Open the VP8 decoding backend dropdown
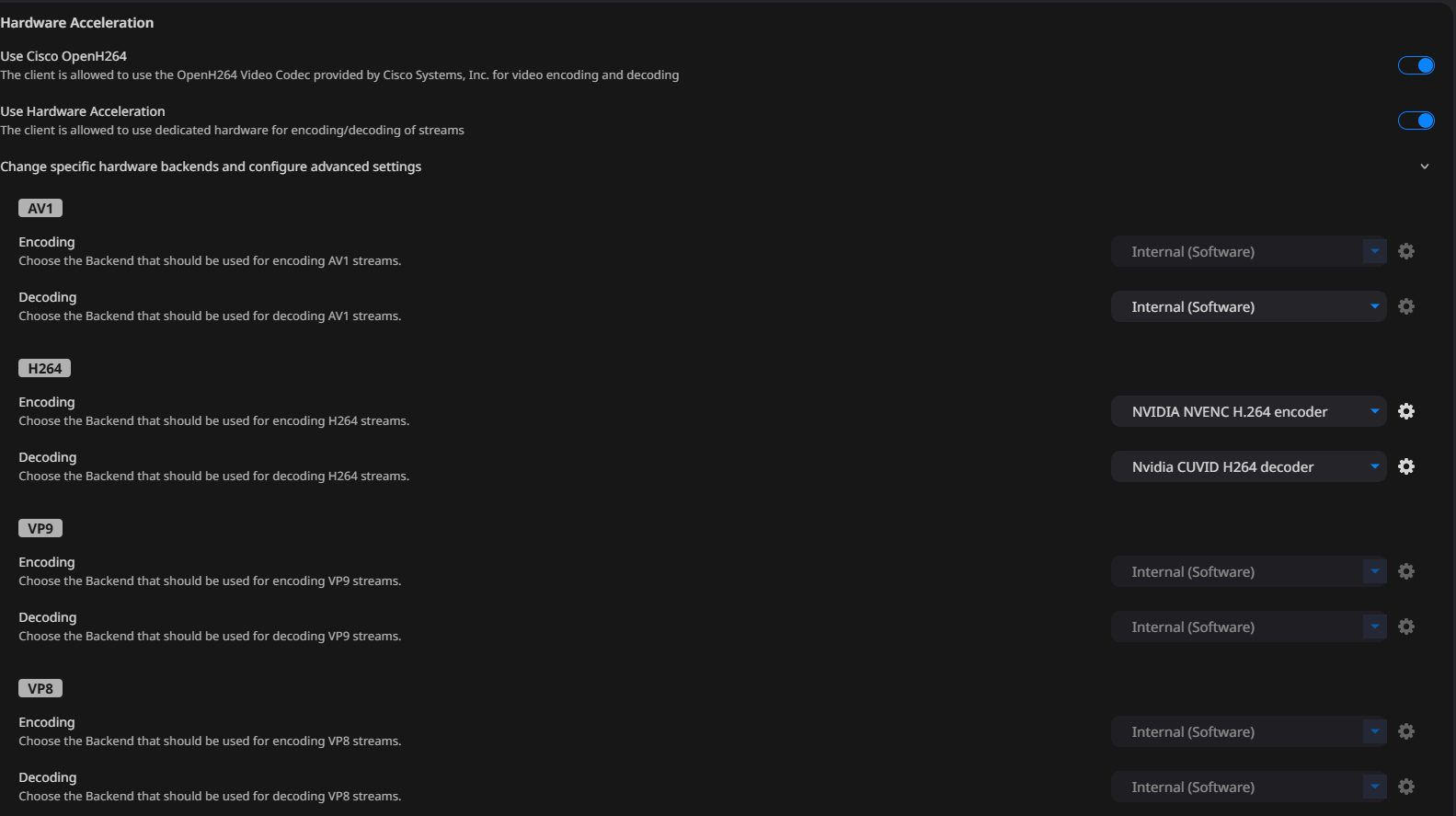 1248,787
